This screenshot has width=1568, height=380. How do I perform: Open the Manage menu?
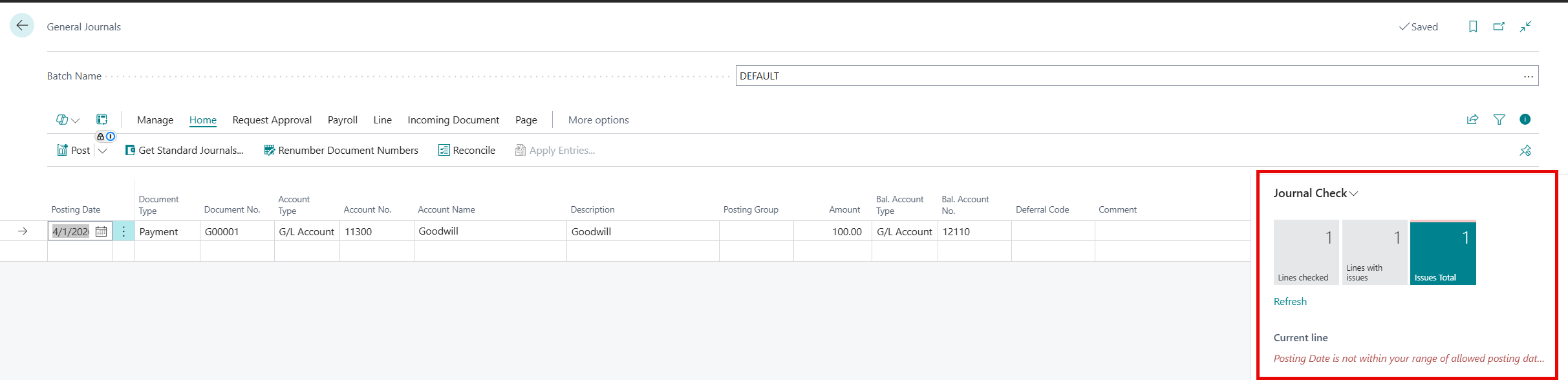(155, 120)
